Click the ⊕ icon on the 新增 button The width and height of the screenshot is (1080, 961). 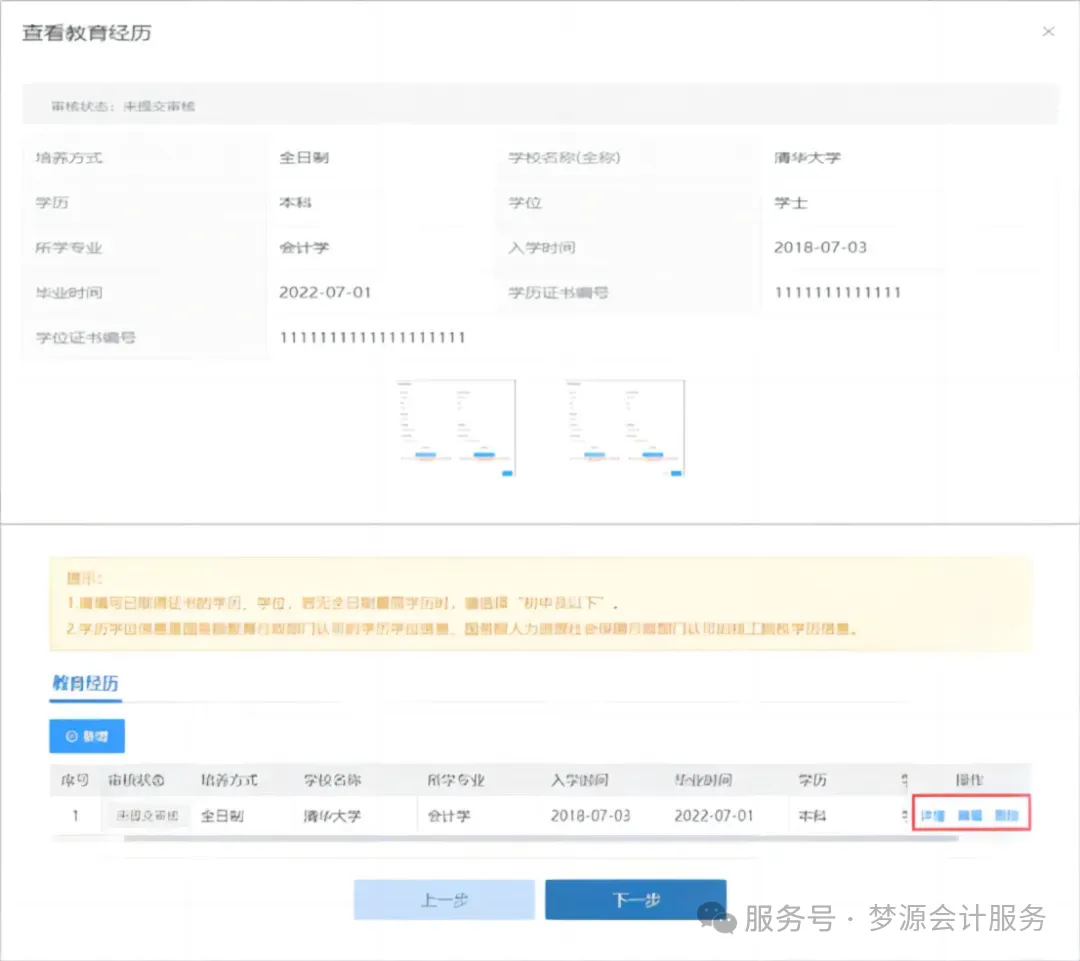click(x=70, y=735)
